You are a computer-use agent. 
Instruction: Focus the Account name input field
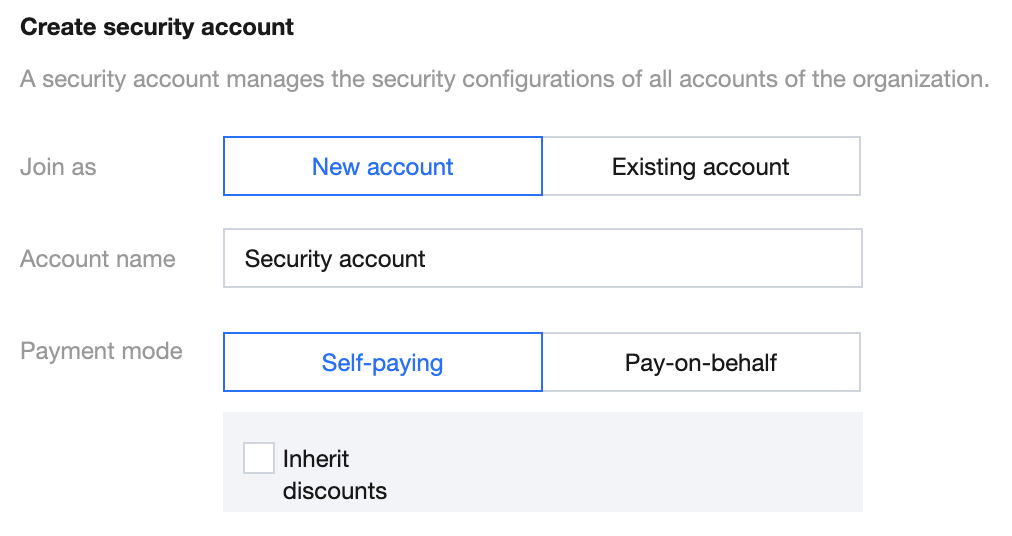tap(542, 260)
